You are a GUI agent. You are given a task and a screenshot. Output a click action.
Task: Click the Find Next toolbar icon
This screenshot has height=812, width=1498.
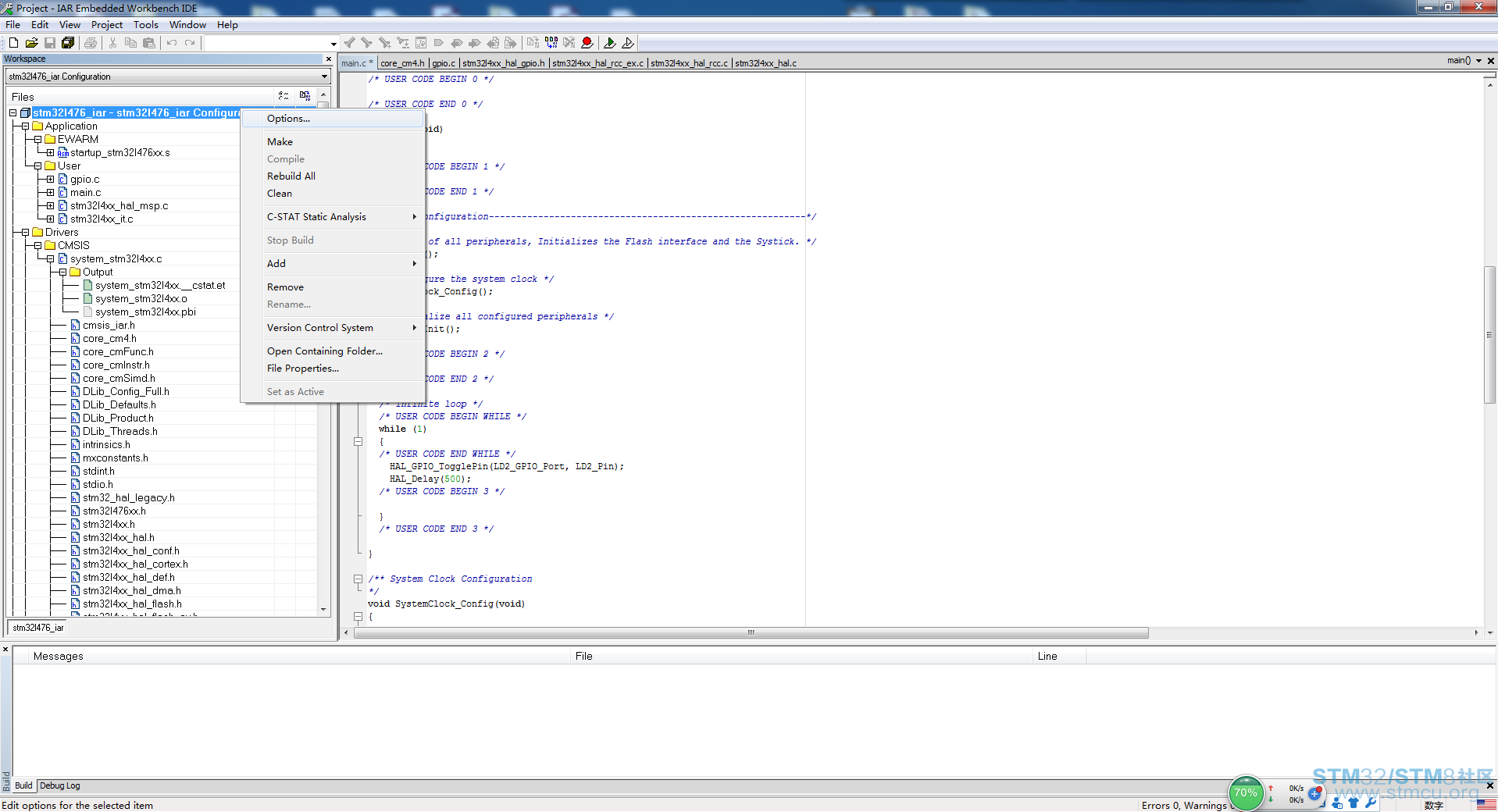point(366,43)
